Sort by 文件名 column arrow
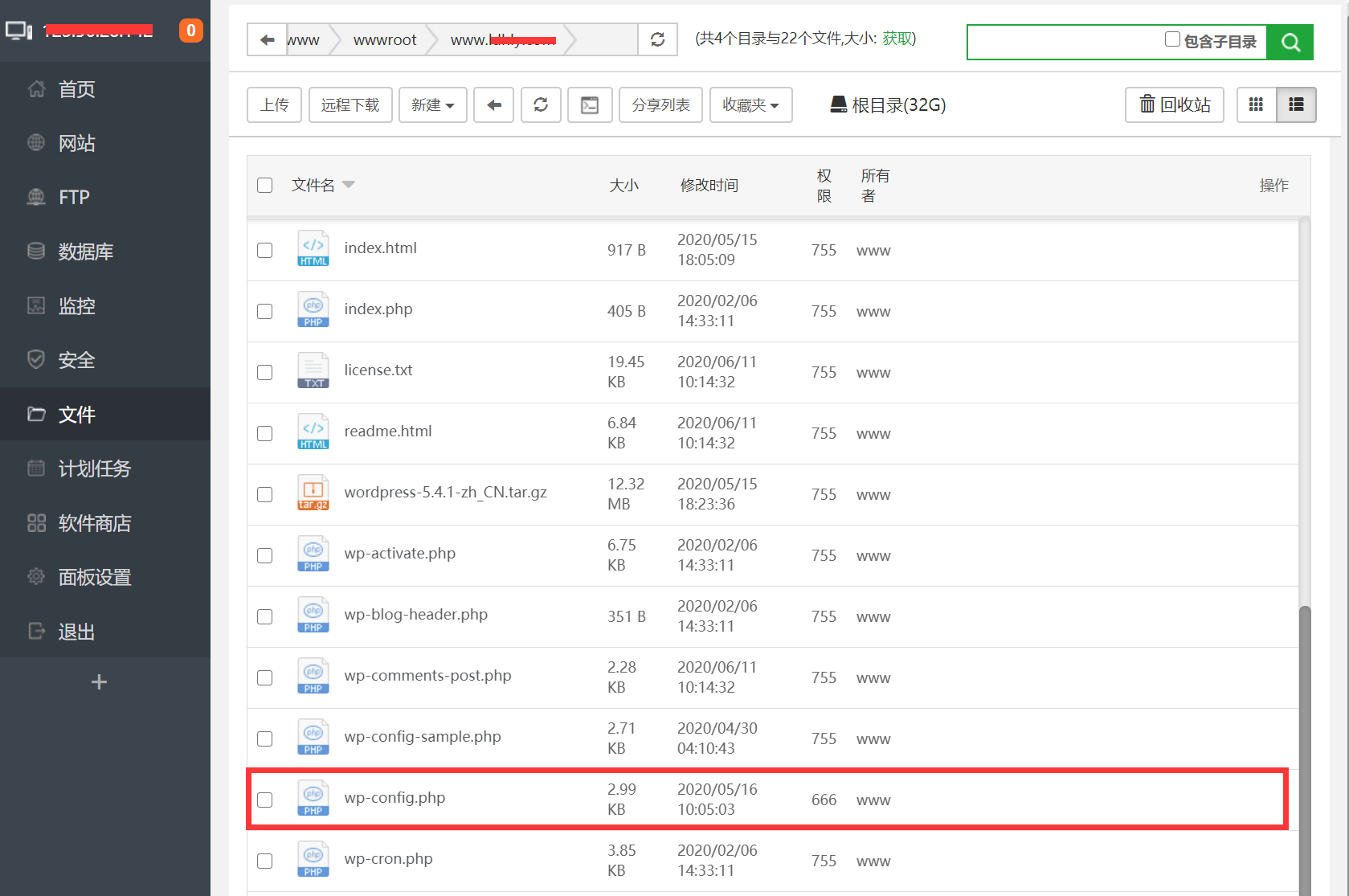This screenshot has height=896, width=1349. tap(348, 185)
